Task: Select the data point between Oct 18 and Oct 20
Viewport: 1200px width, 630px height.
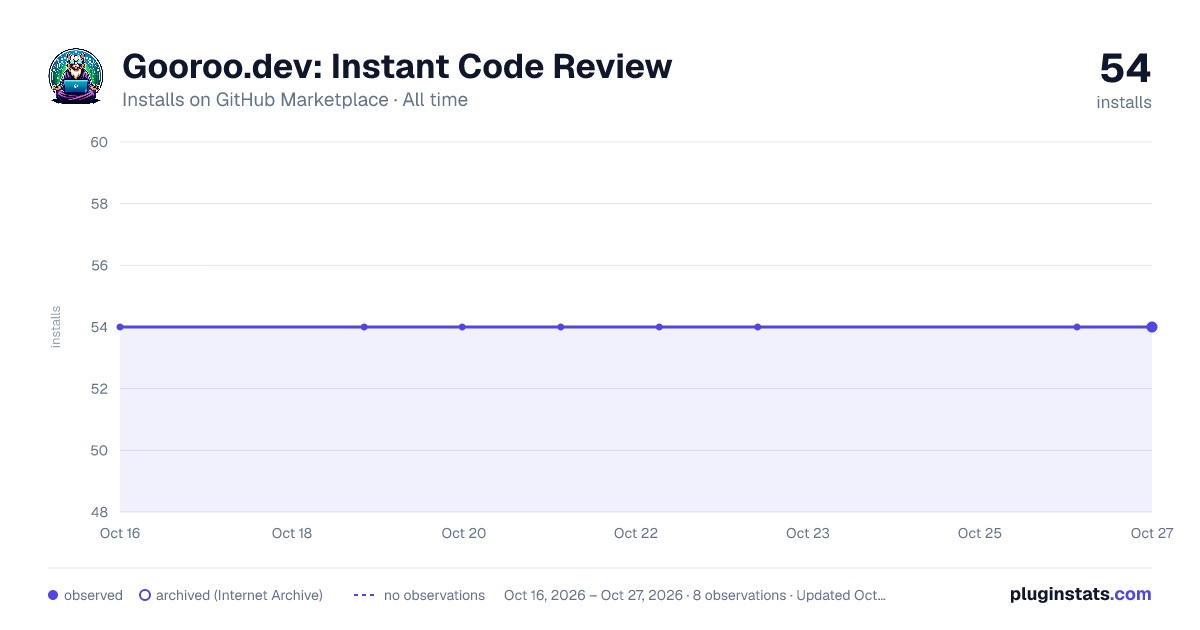Action: (x=364, y=327)
